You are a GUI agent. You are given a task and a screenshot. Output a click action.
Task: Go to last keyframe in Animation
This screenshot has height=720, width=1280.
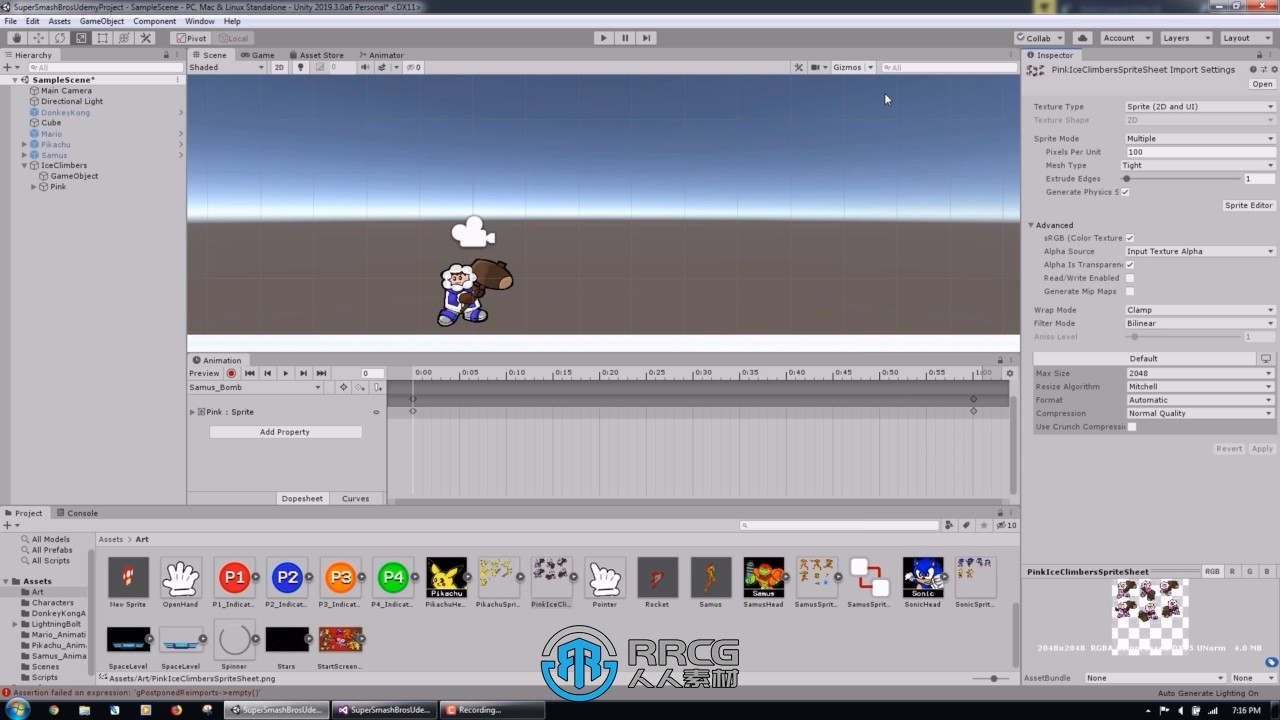tap(321, 373)
